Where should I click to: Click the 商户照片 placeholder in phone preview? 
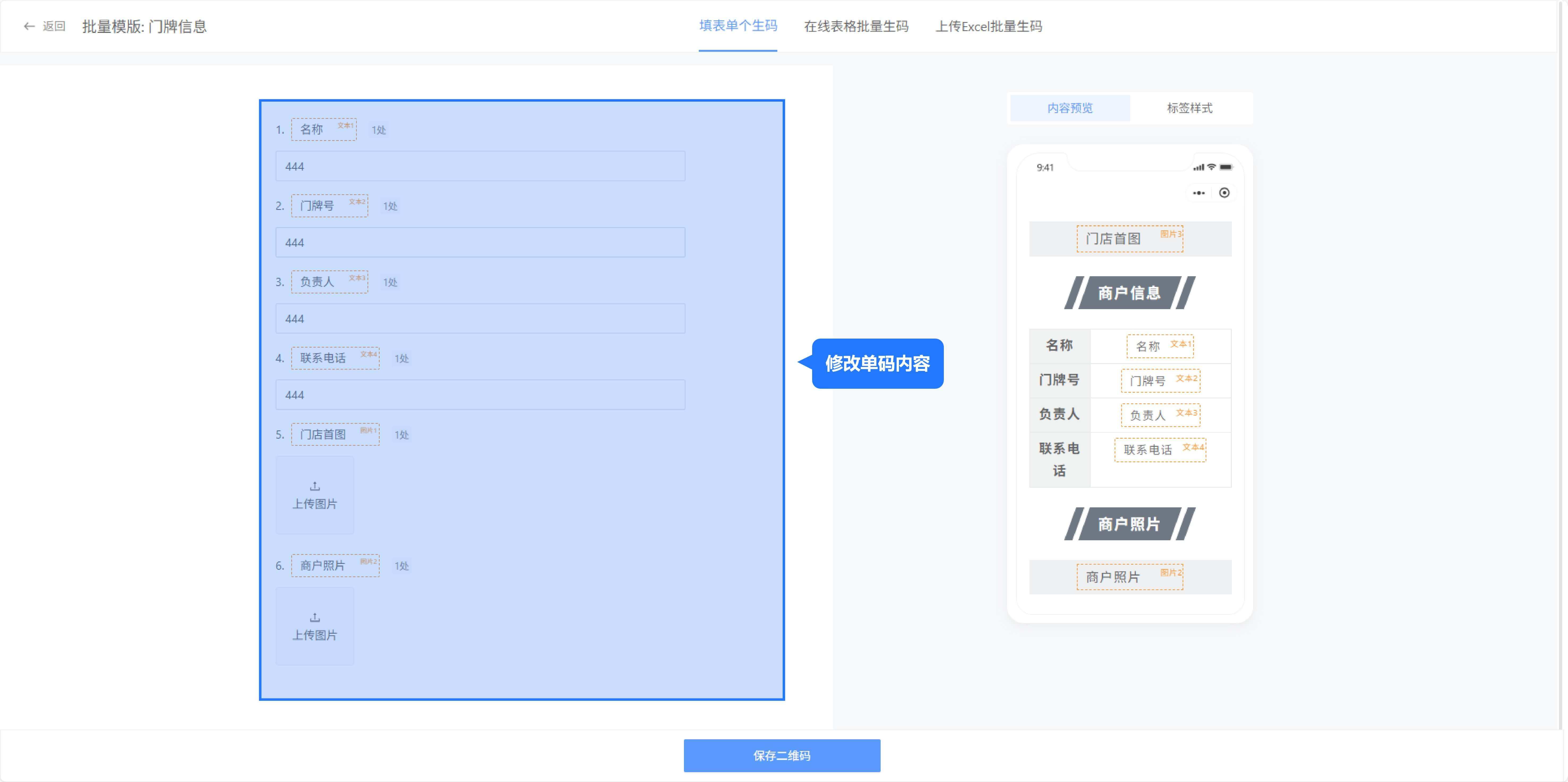pos(1129,577)
